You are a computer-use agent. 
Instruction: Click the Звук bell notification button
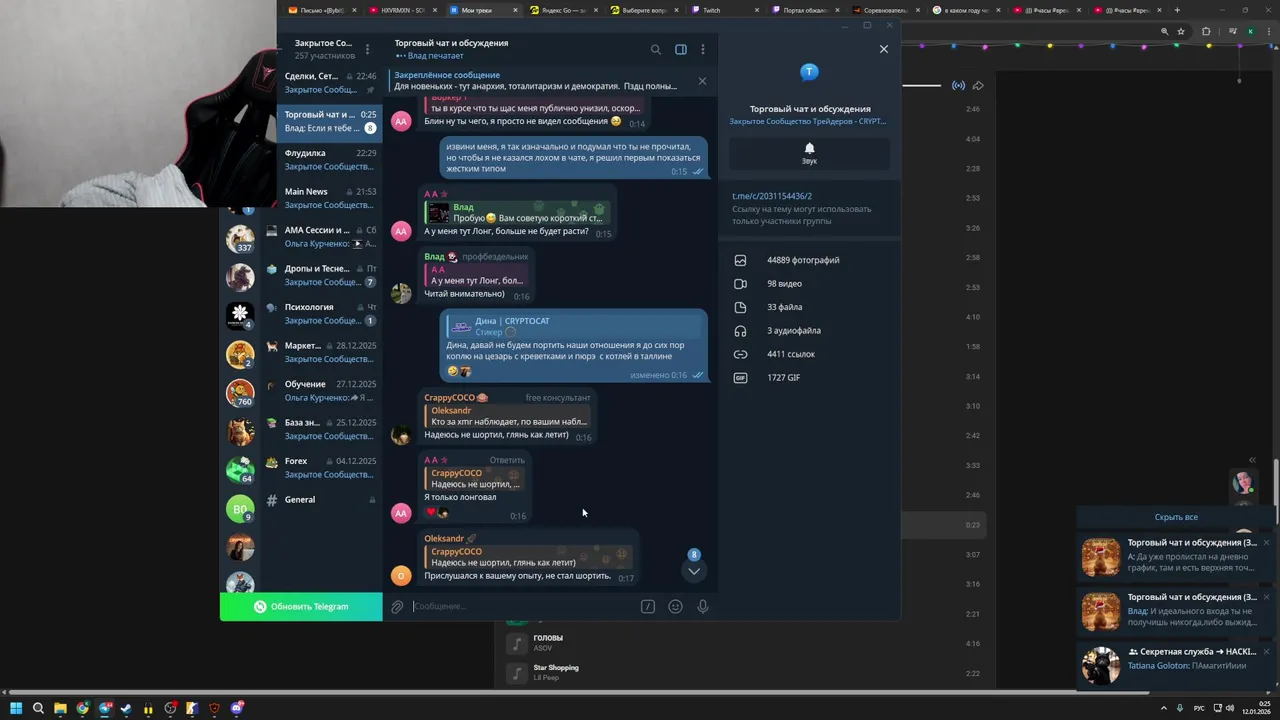(x=809, y=153)
